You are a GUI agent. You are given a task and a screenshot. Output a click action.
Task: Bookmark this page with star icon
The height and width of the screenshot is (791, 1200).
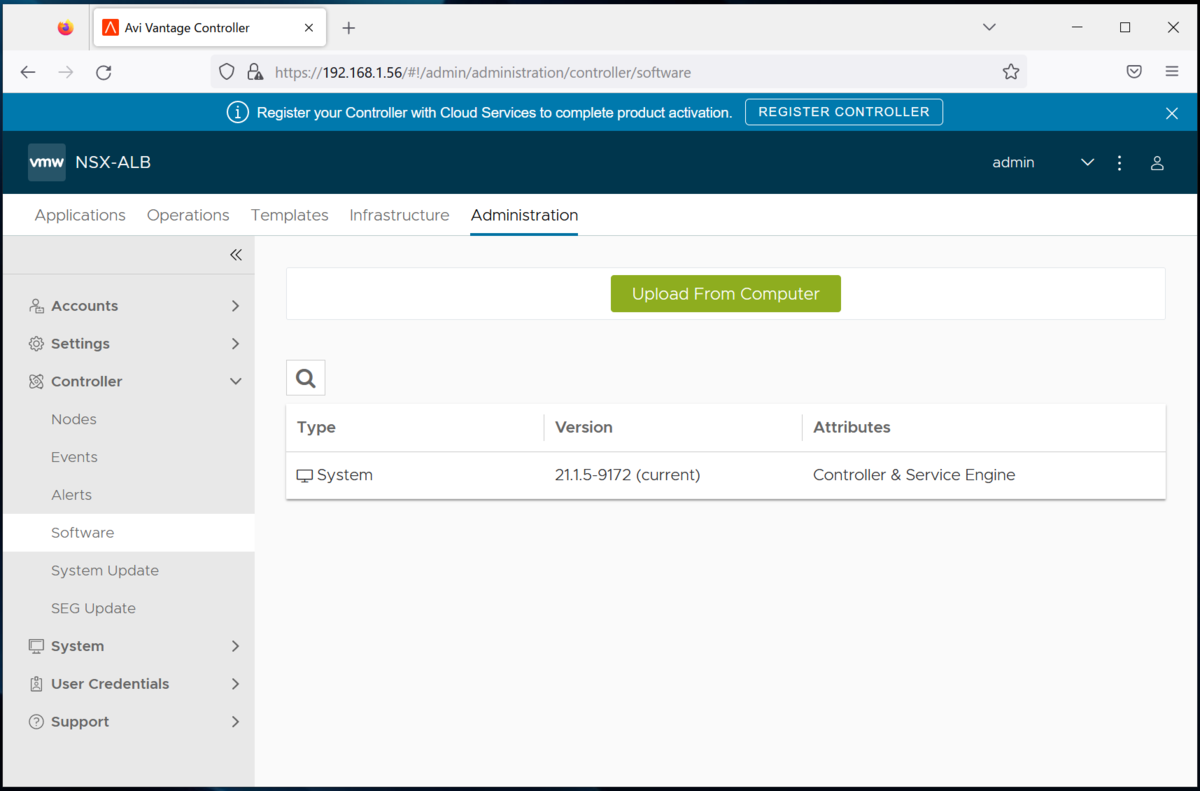(1011, 72)
